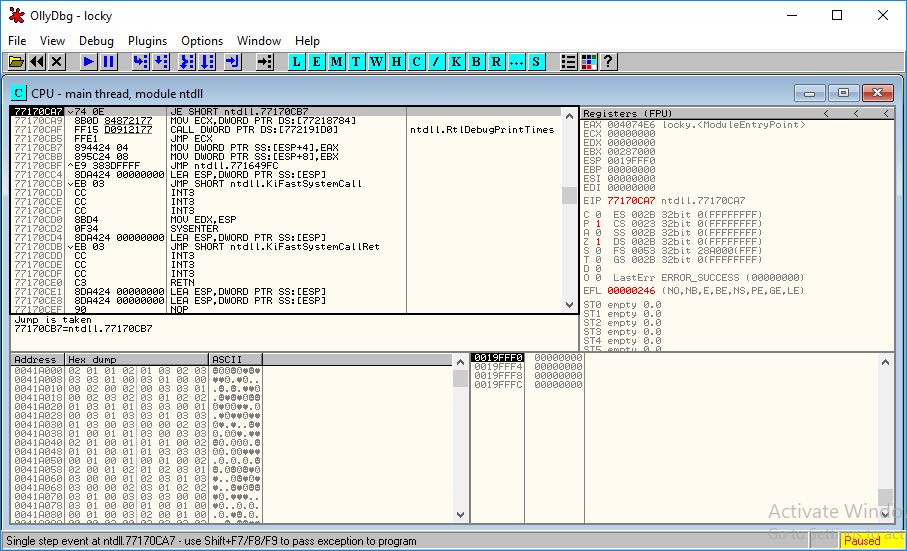Viewport: 907px width, 551px height.
Task: Toggle the S sign flag value
Action: click(598, 251)
